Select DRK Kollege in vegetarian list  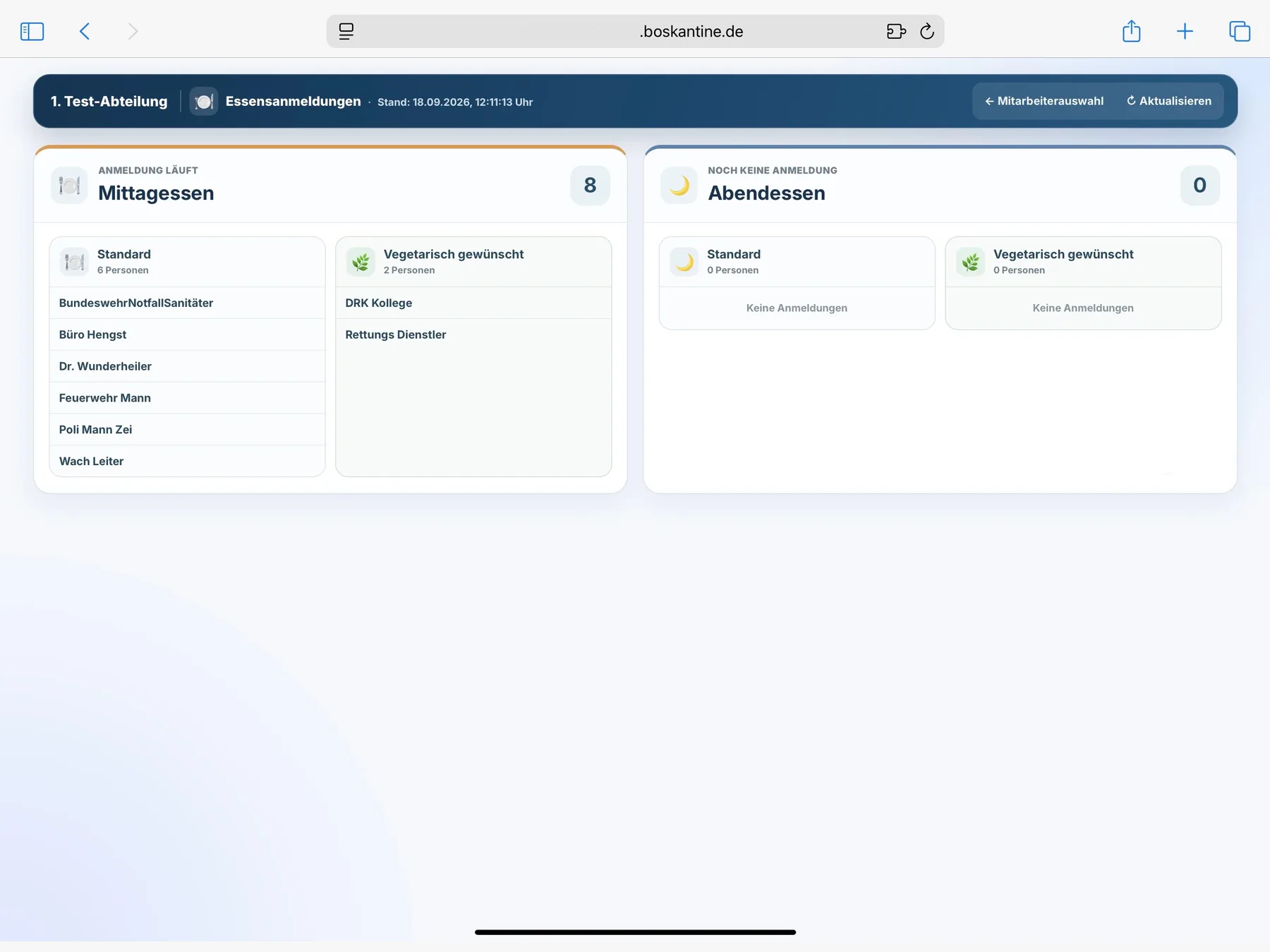pyautogui.click(x=473, y=303)
